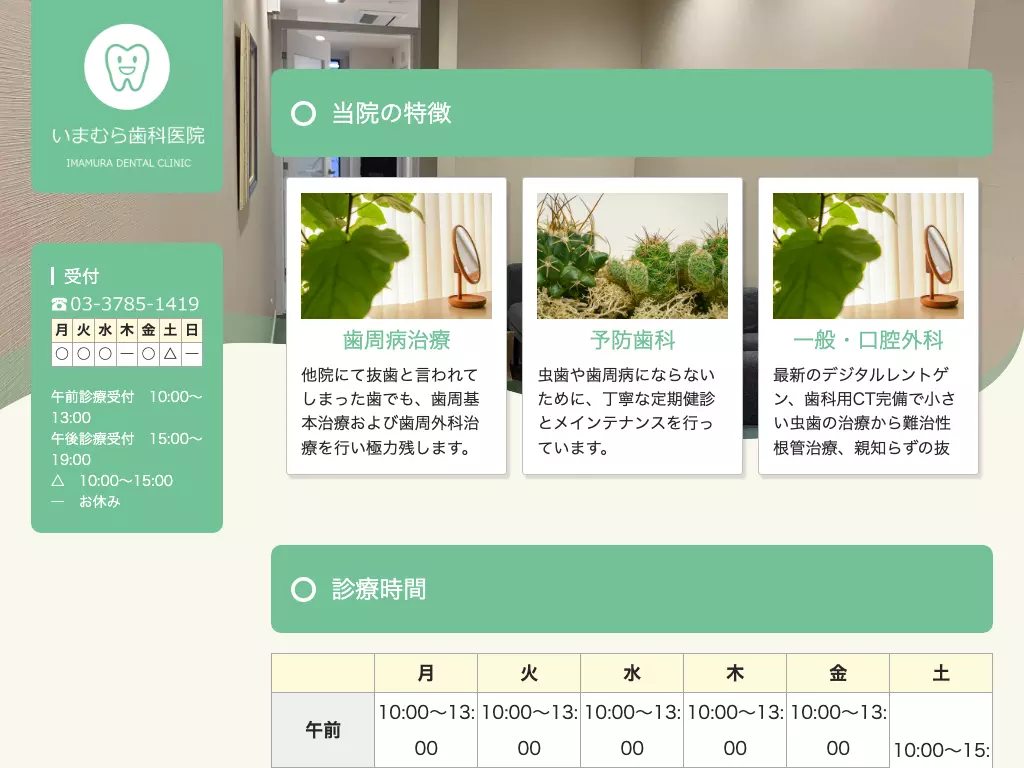This screenshot has height=768, width=1024.
Task: Open the 歯周病治療 card photo
Action: click(x=396, y=255)
